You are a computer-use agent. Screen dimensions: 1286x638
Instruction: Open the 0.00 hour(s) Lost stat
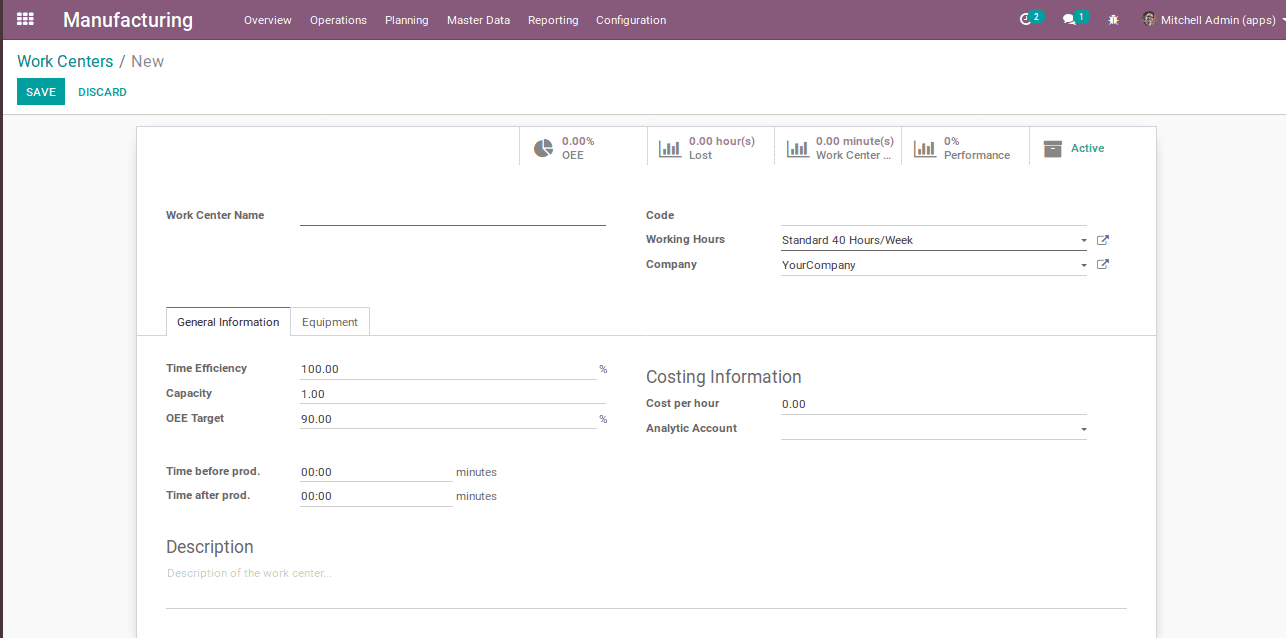point(711,146)
